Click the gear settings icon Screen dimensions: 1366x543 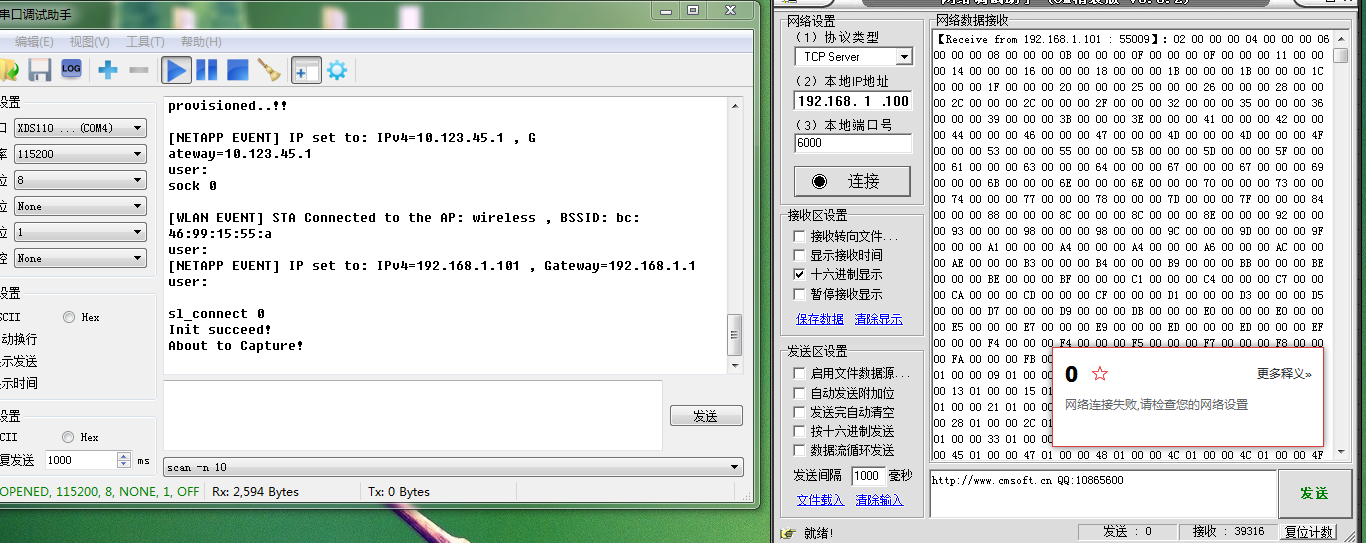[337, 70]
